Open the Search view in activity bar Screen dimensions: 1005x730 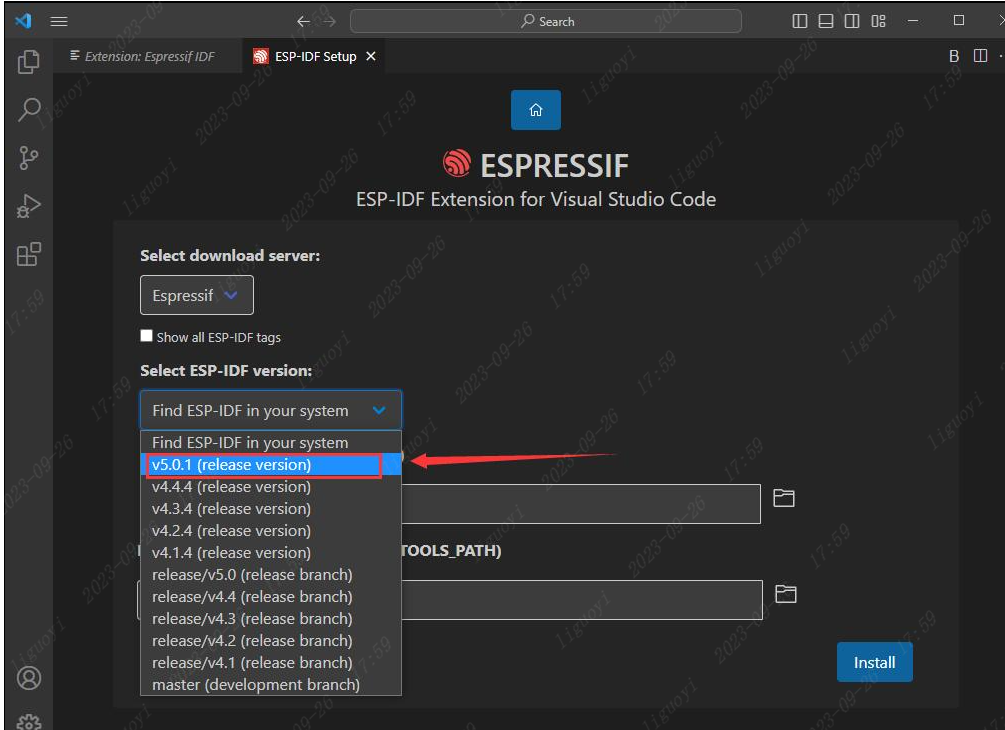[28, 110]
